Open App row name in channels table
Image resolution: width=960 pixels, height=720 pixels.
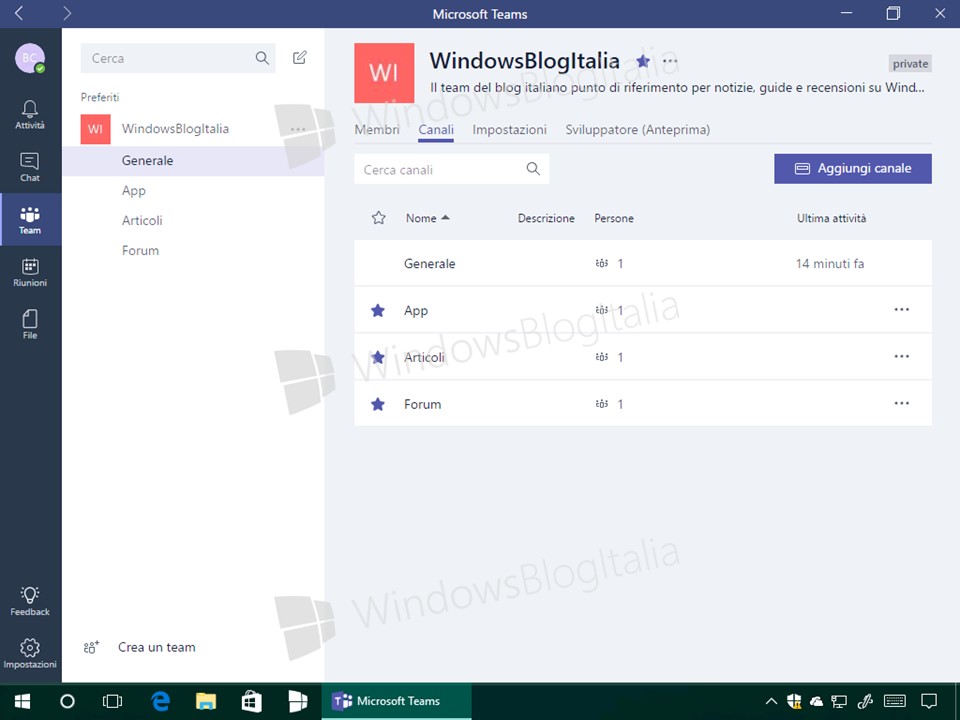pos(416,310)
